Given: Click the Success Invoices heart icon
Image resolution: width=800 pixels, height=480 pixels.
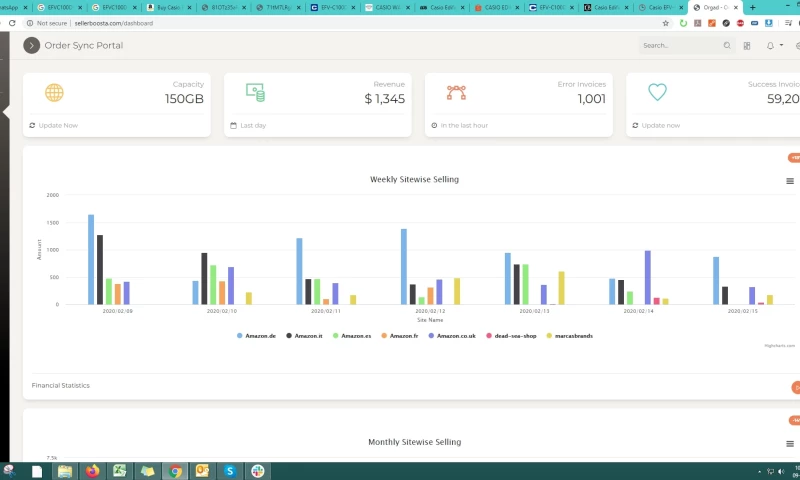Looking at the screenshot, I should tap(657, 92).
